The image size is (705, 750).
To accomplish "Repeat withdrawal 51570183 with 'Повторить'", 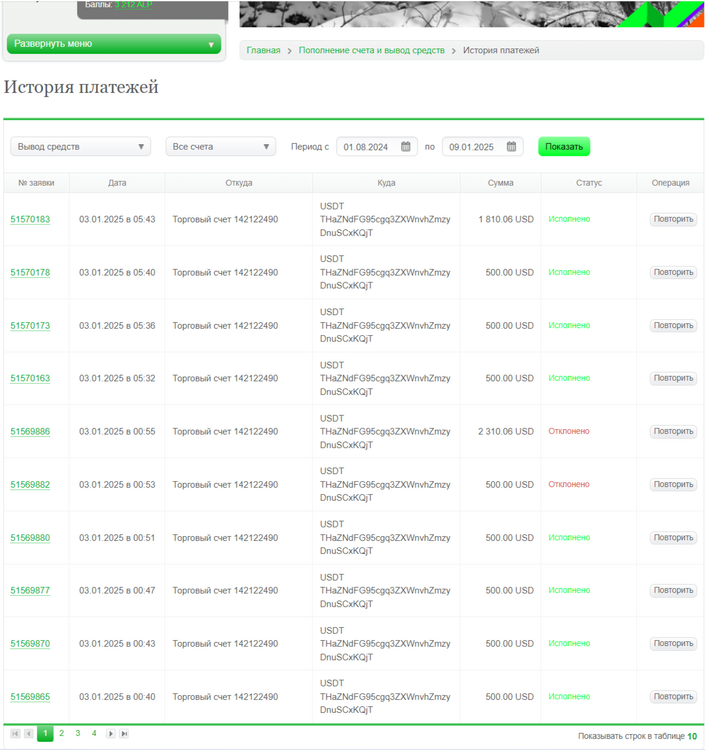I will [x=673, y=219].
